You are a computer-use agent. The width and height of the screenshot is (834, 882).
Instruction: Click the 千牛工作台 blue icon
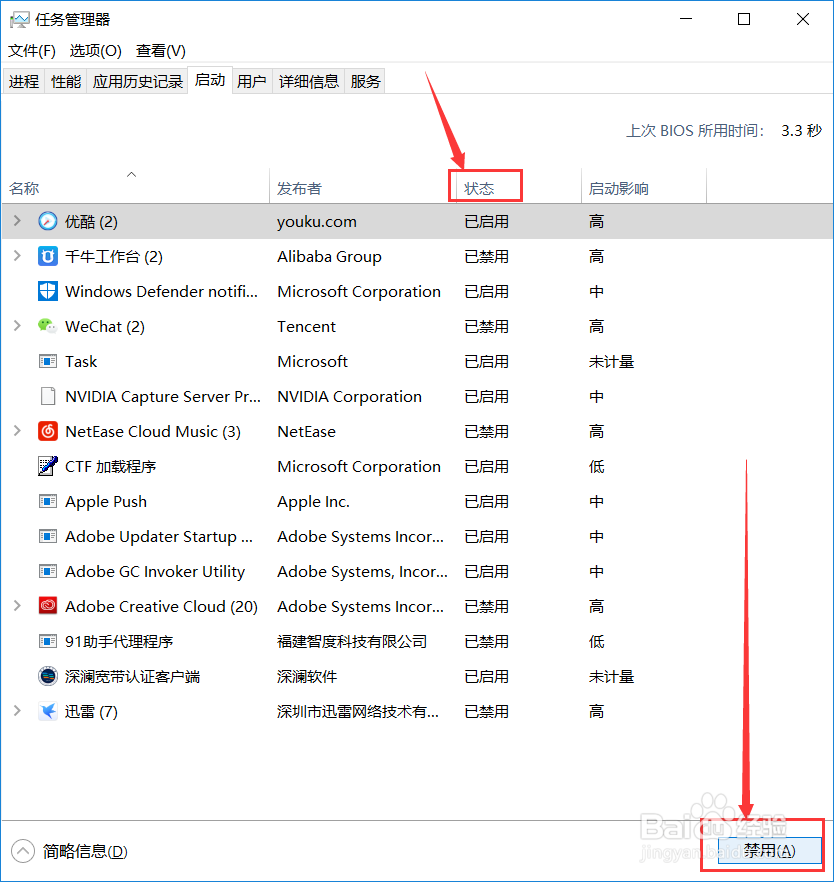coord(47,256)
